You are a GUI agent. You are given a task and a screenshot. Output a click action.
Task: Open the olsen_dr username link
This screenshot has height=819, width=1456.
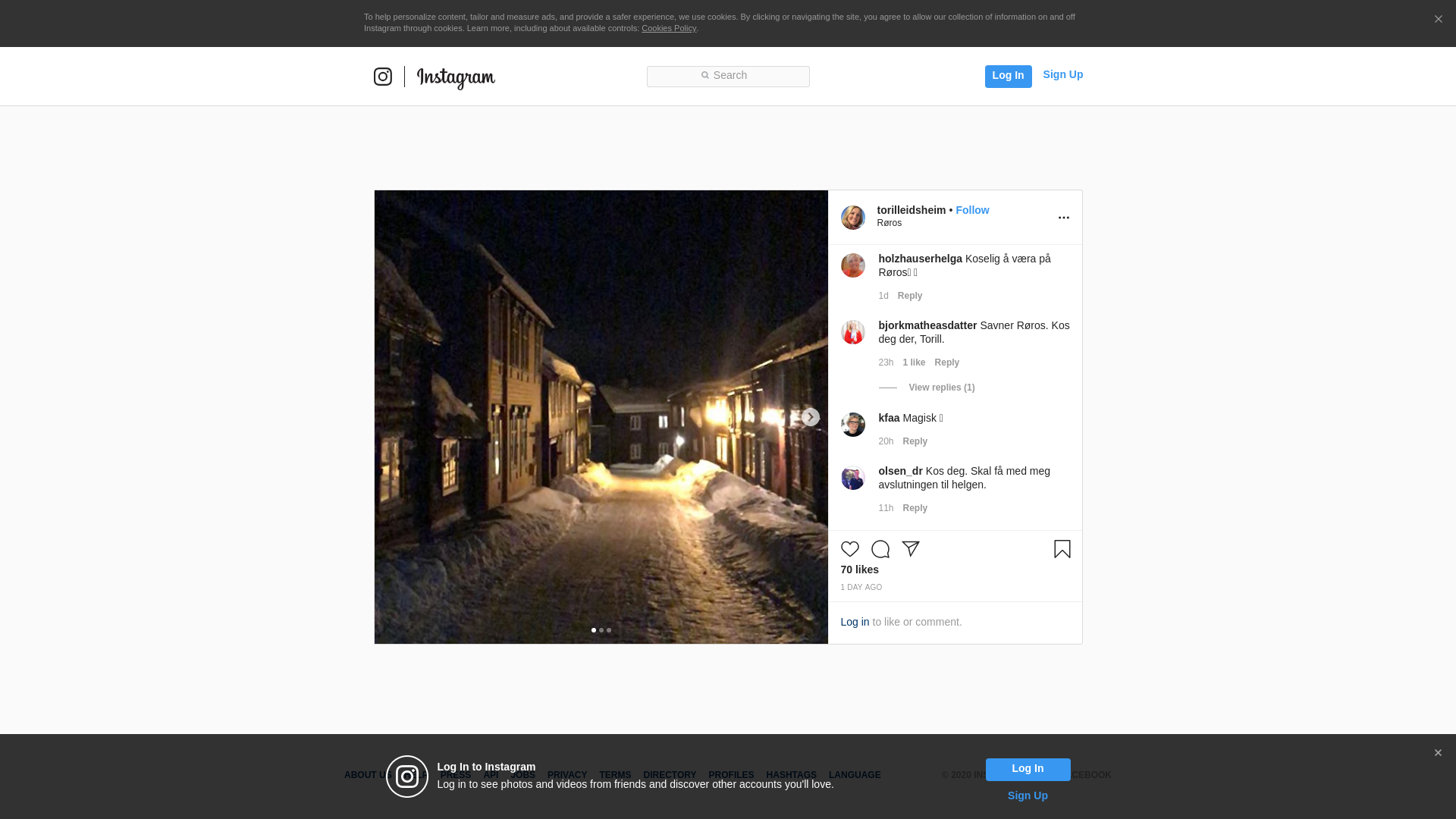point(901,471)
